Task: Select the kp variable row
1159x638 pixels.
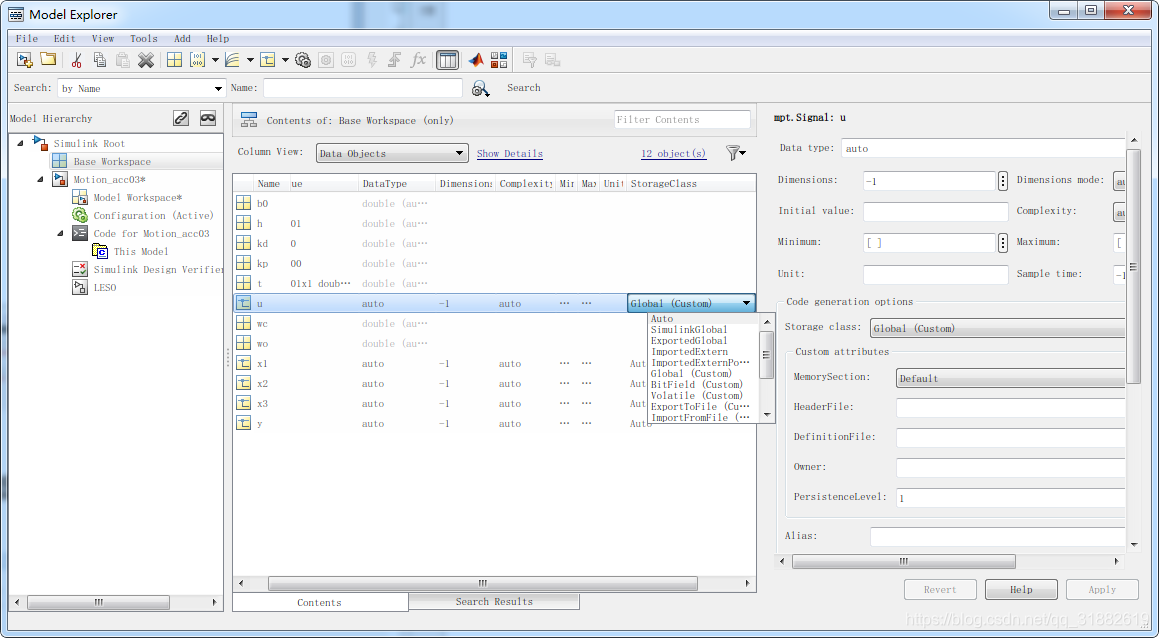Action: point(494,263)
